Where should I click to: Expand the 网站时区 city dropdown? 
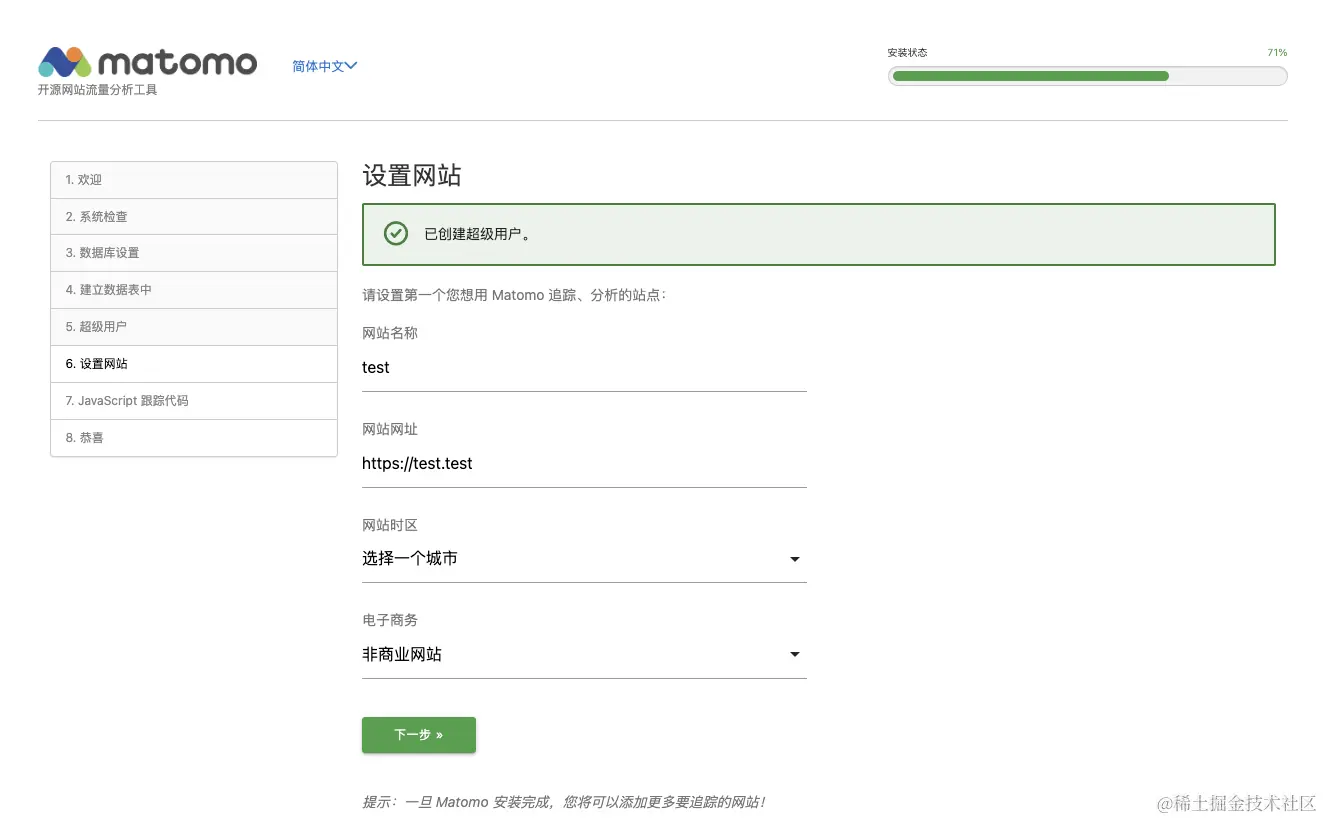pyautogui.click(x=584, y=559)
